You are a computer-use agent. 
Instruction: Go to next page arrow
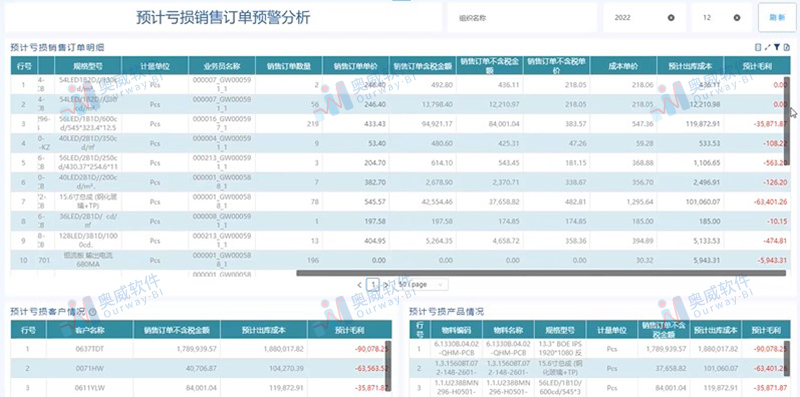pyautogui.click(x=386, y=284)
